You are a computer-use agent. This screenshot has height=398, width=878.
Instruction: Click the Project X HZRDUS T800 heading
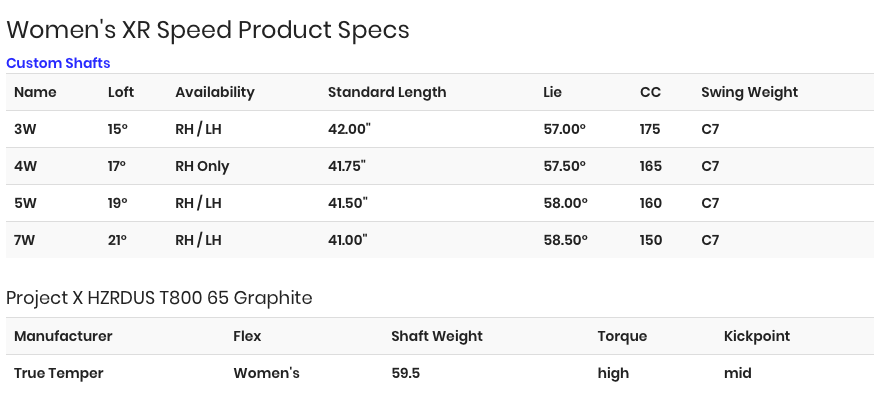(x=159, y=298)
